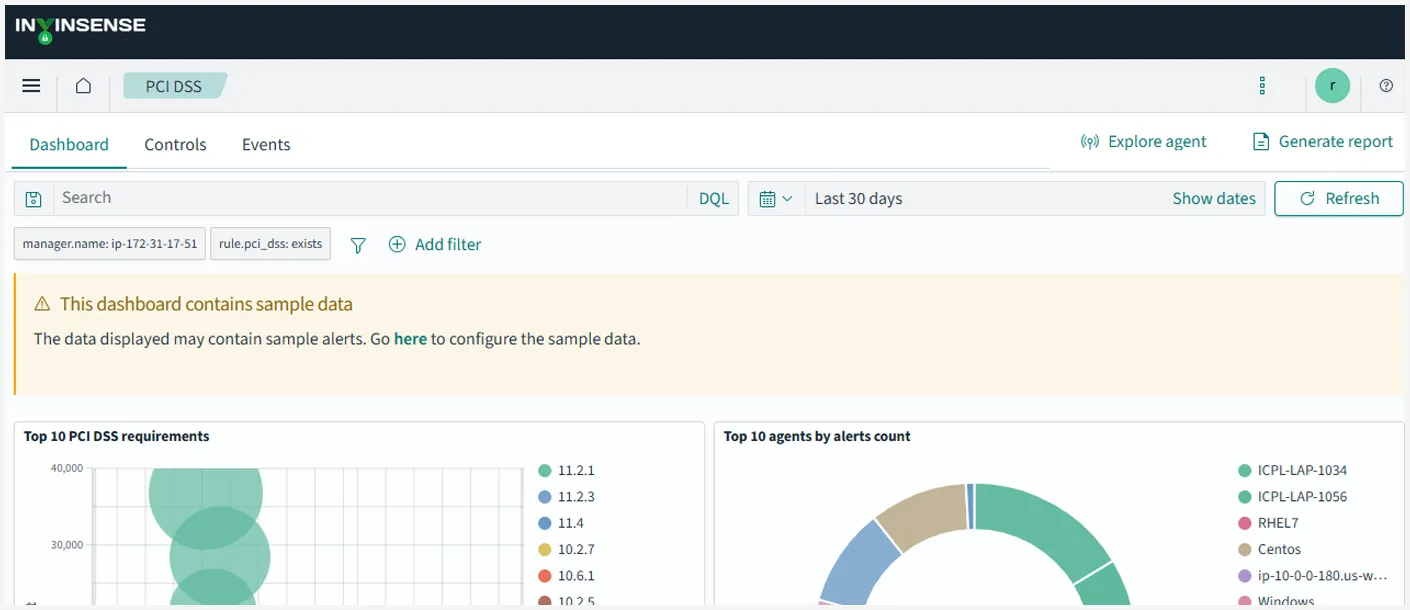This screenshot has height=610, width=1410.
Task: Toggle the DQL query language button
Action: point(714,198)
